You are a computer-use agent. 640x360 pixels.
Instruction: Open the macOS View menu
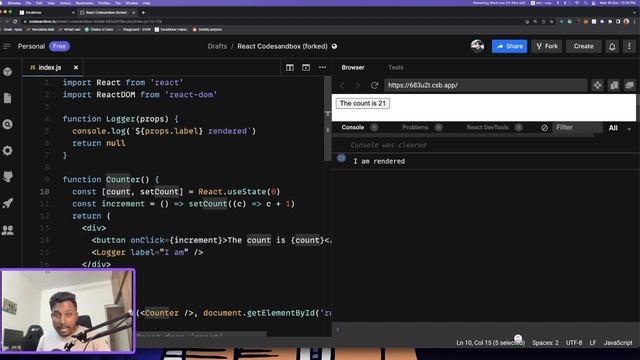point(51,3)
